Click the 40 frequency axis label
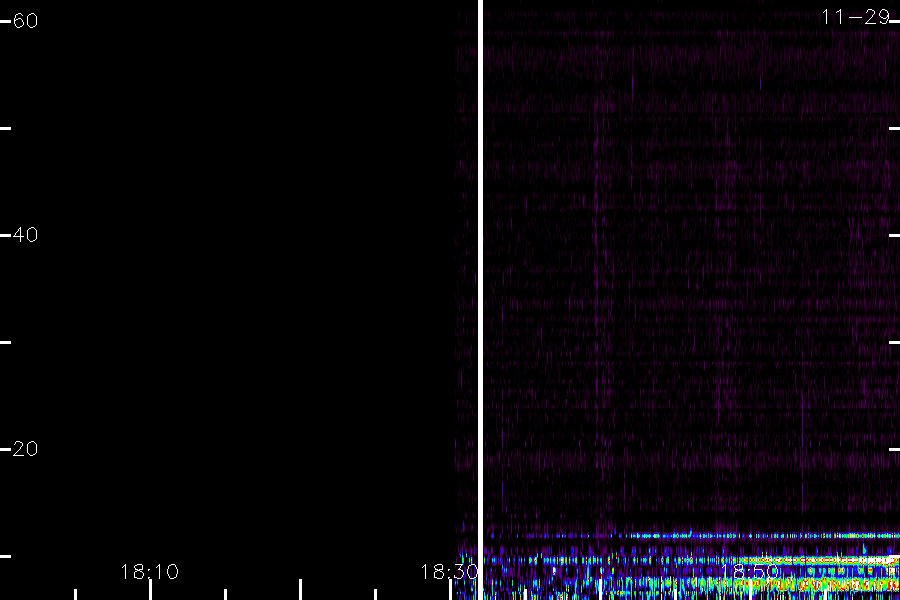The image size is (900, 600). pyautogui.click(x=25, y=235)
